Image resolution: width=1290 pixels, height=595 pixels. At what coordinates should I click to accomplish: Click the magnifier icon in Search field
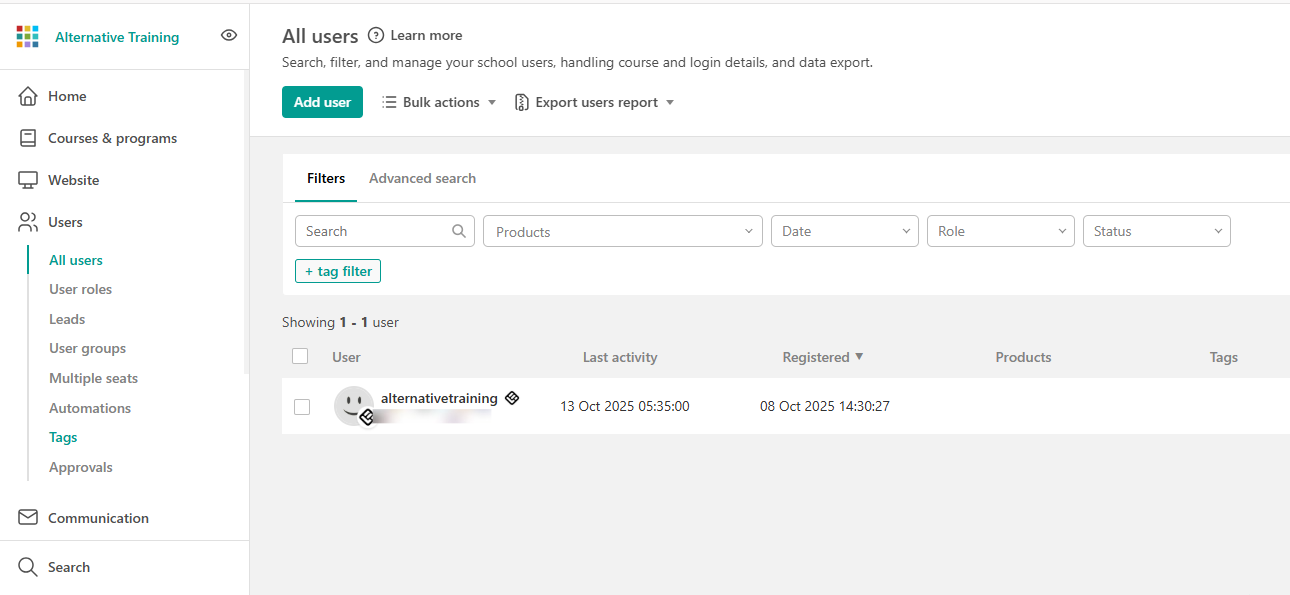click(459, 231)
